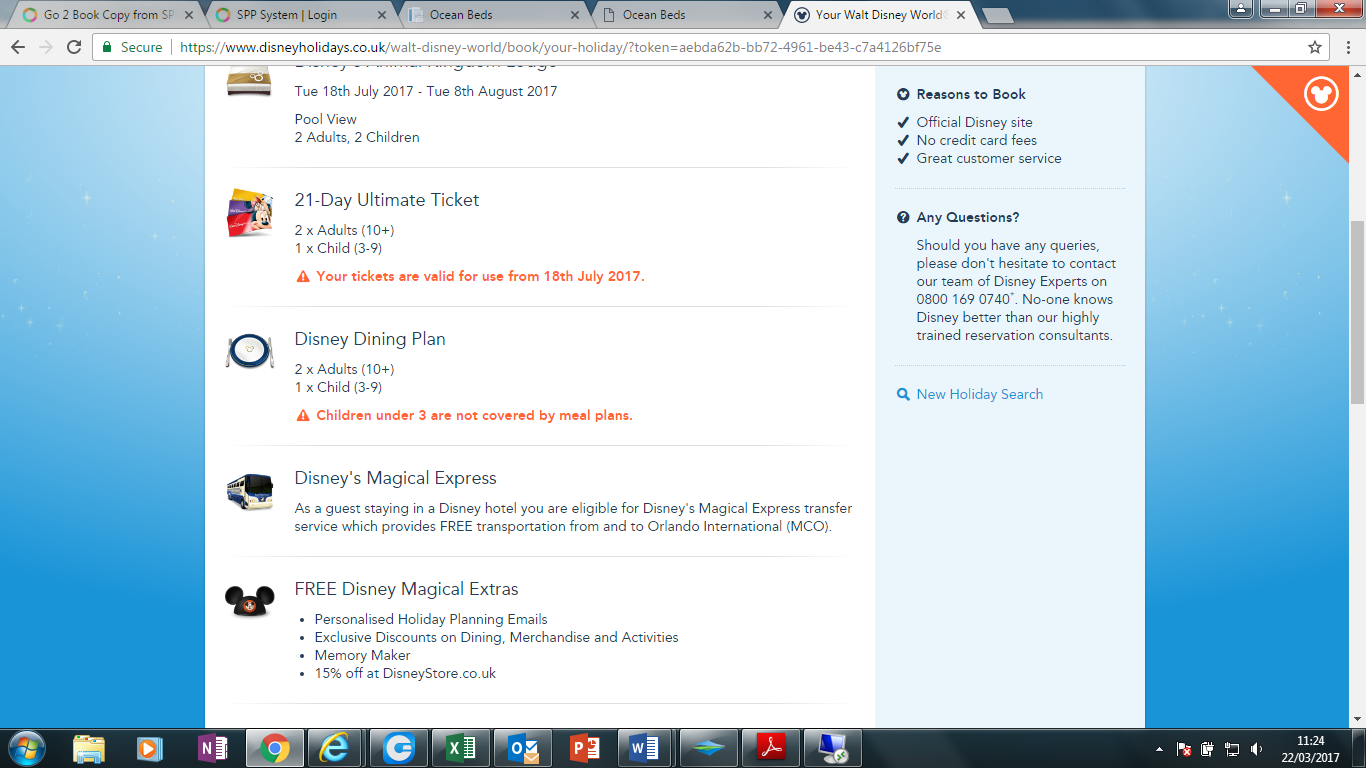The height and width of the screenshot is (768, 1366).
Task: Click the New Holiday Search link
Action: tap(980, 394)
